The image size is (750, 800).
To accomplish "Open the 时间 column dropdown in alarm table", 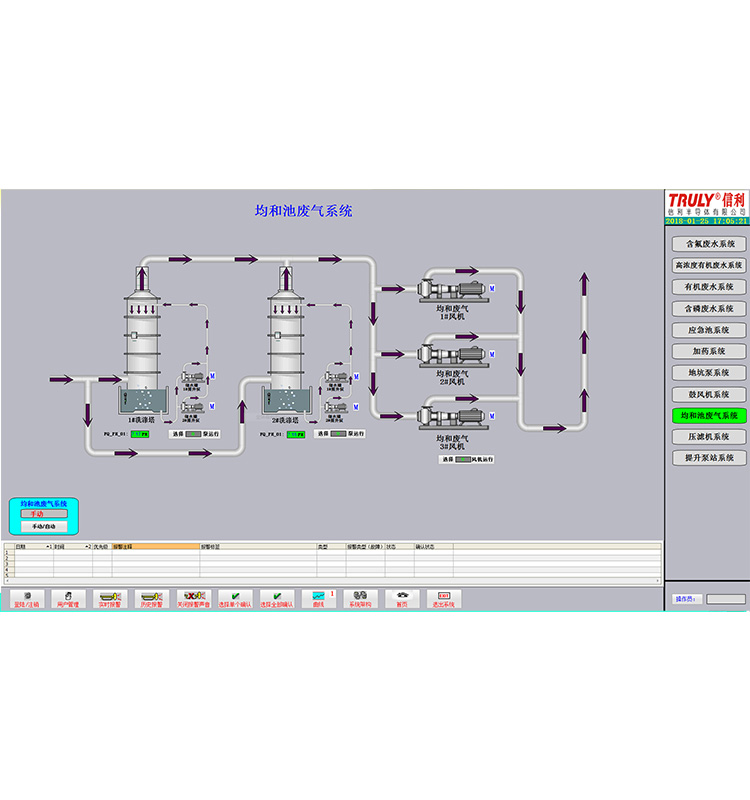I will point(88,547).
